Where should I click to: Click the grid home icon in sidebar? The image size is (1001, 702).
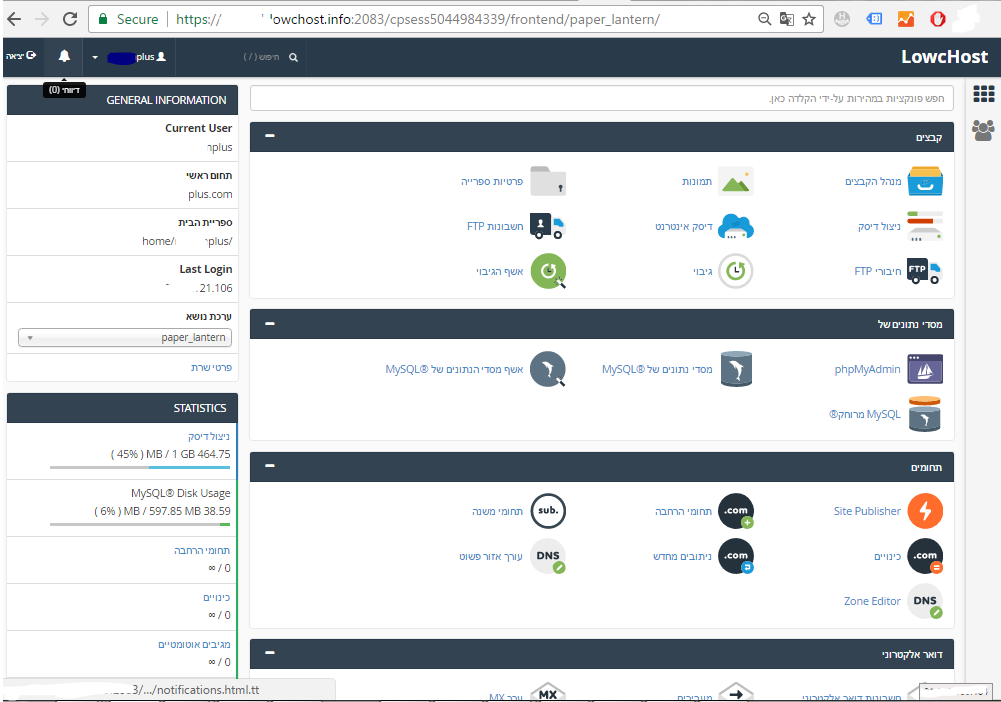[983, 94]
